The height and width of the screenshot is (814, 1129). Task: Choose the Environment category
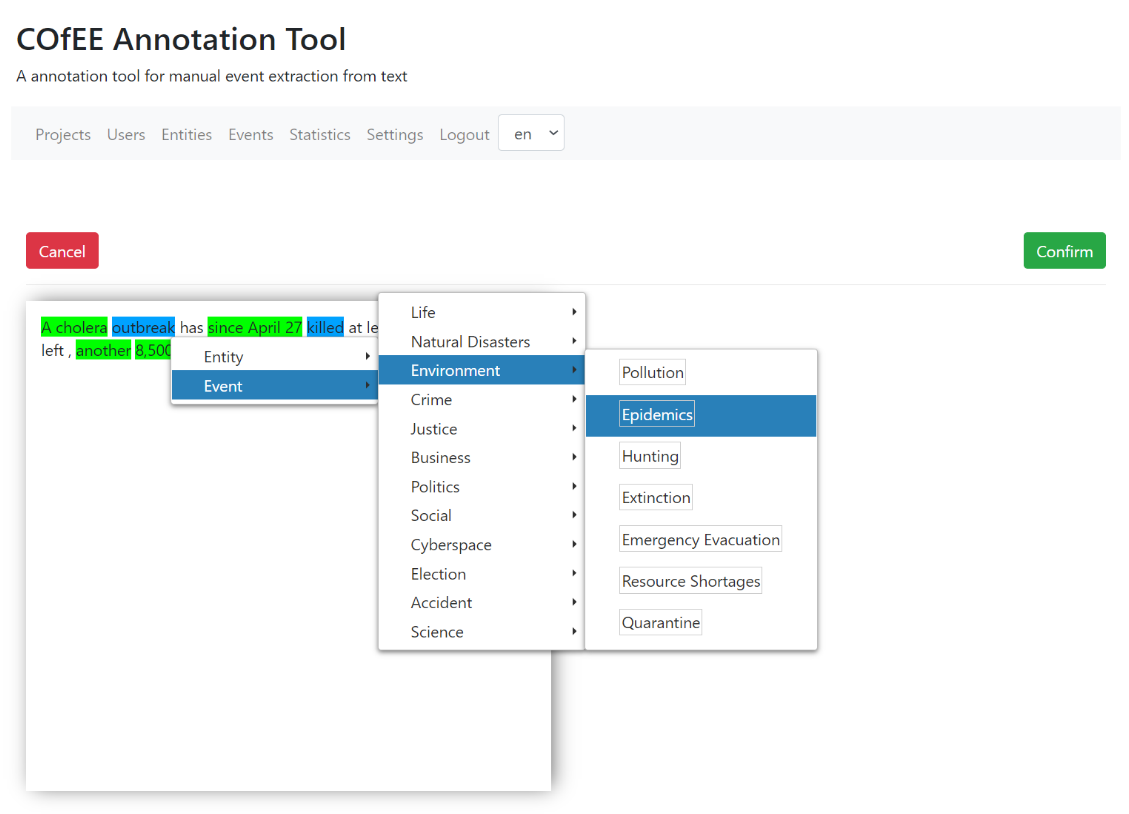(x=482, y=370)
